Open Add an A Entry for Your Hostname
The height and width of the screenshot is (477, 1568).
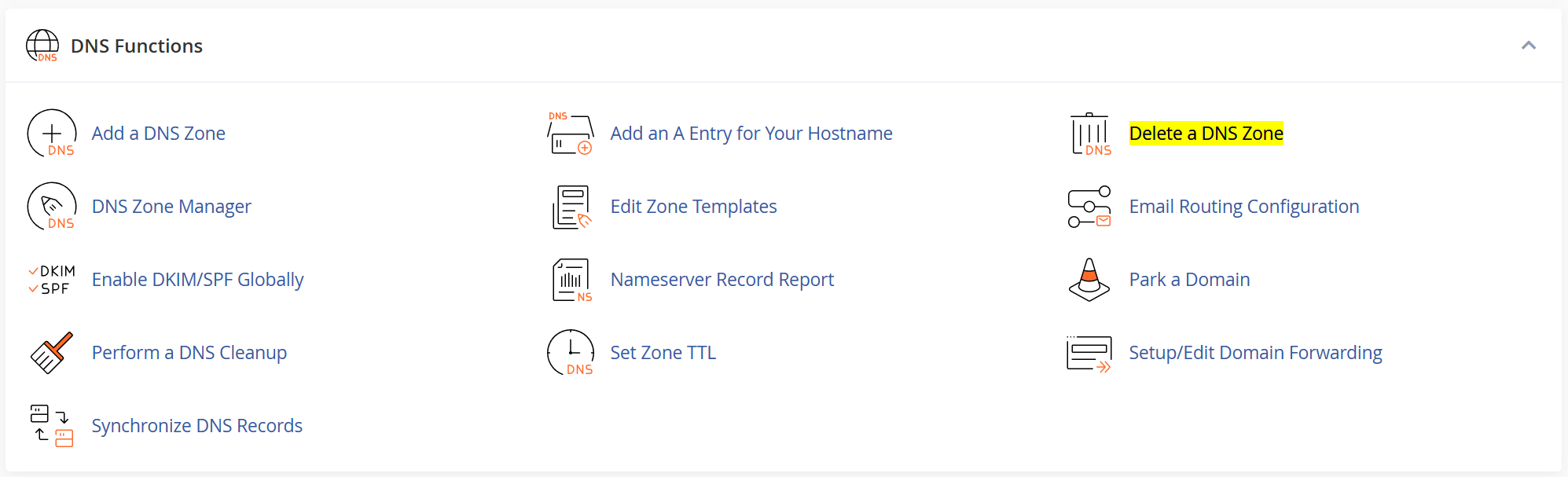pyautogui.click(x=751, y=134)
